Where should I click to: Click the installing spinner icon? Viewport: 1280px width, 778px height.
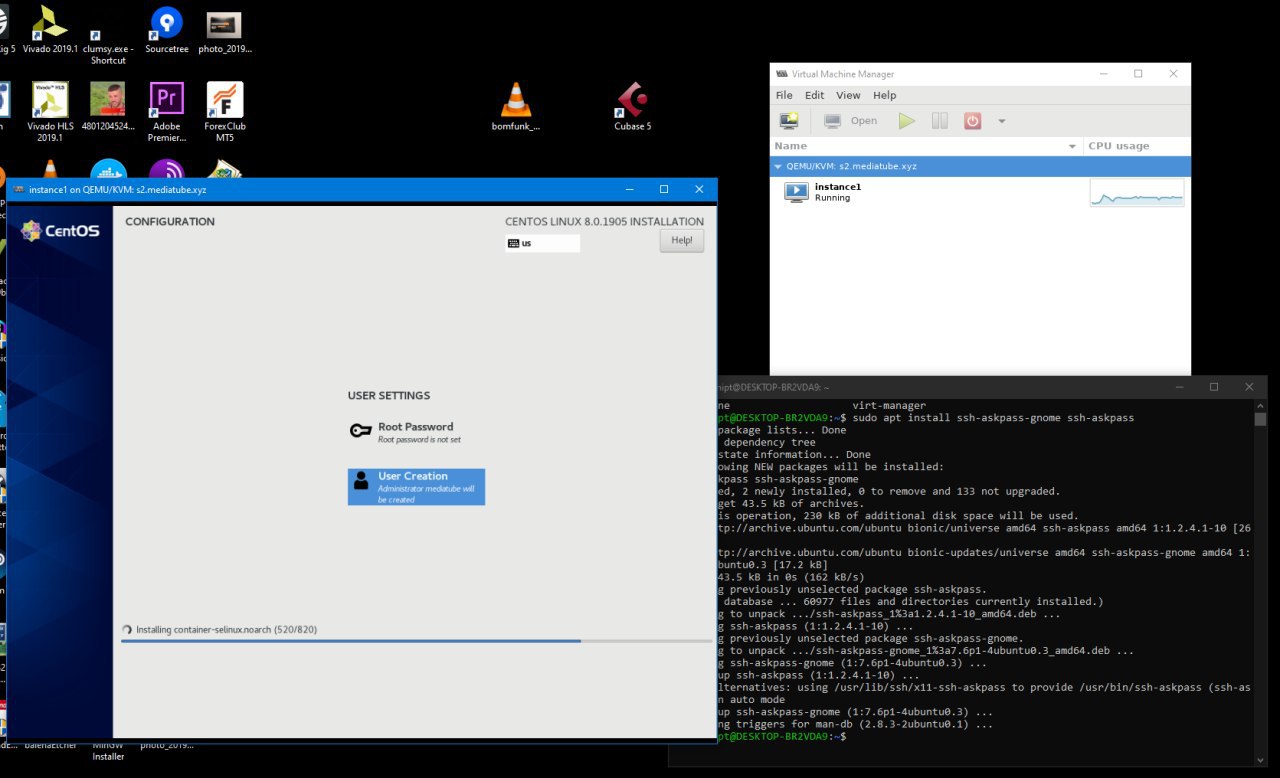[x=126, y=630]
